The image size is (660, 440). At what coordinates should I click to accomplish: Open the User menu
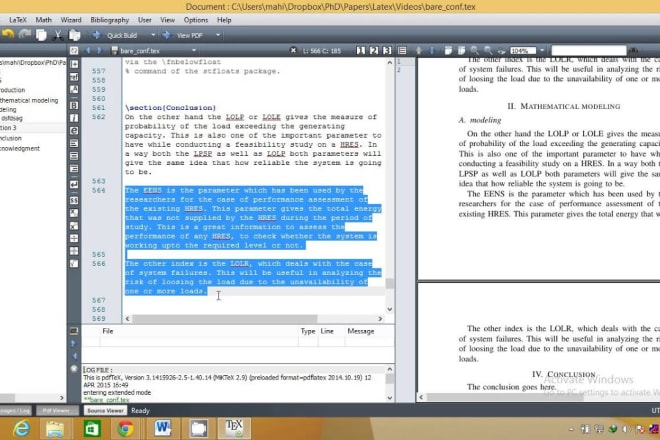[145, 20]
